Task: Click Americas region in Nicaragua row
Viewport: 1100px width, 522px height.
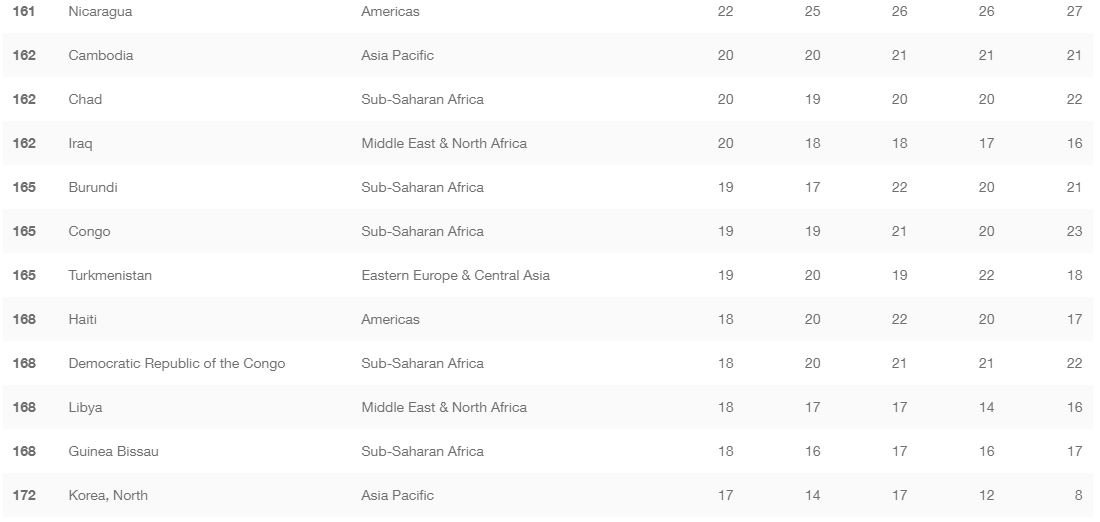Action: click(390, 12)
